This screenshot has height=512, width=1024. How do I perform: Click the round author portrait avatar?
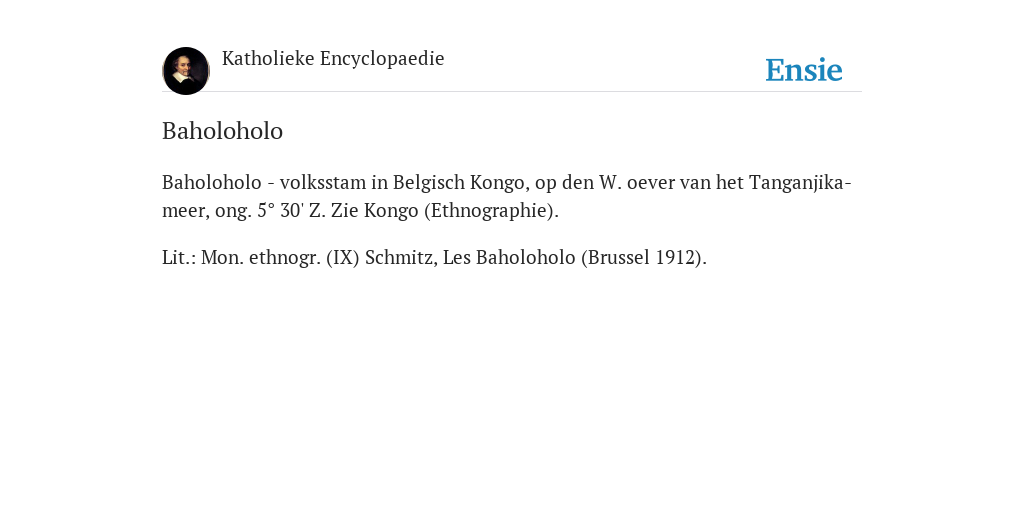186,71
